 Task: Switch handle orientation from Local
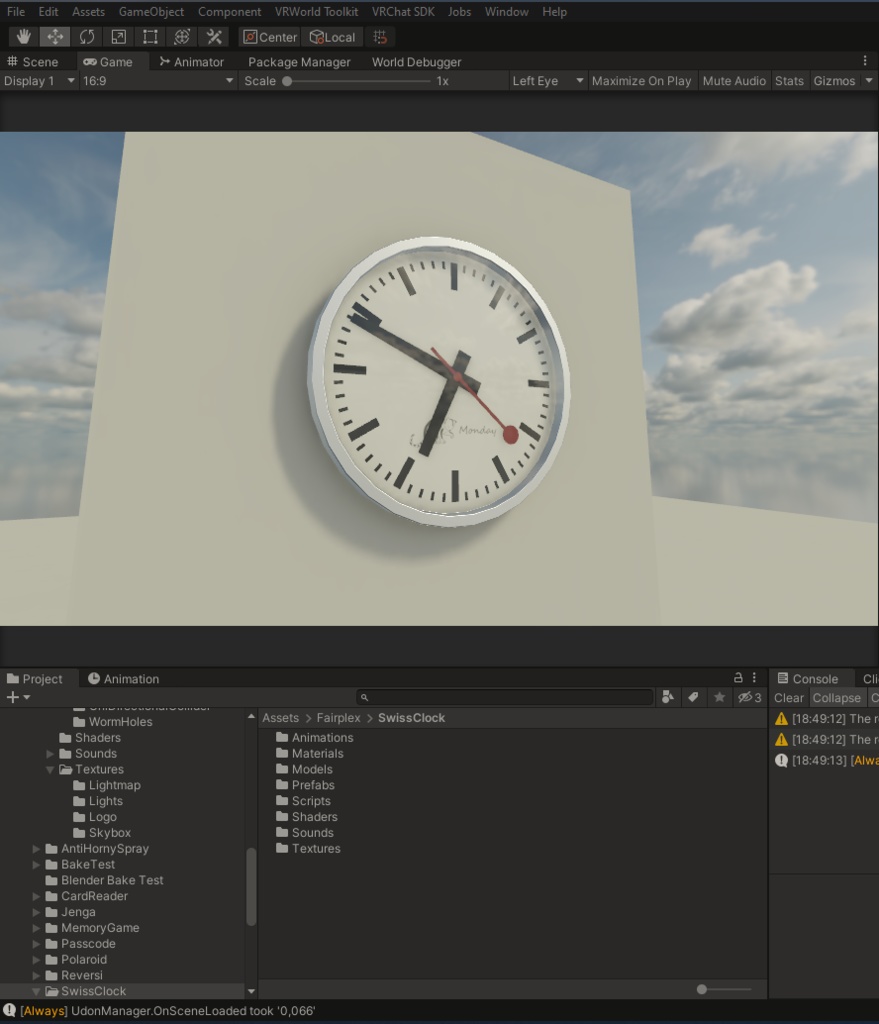[x=331, y=37]
